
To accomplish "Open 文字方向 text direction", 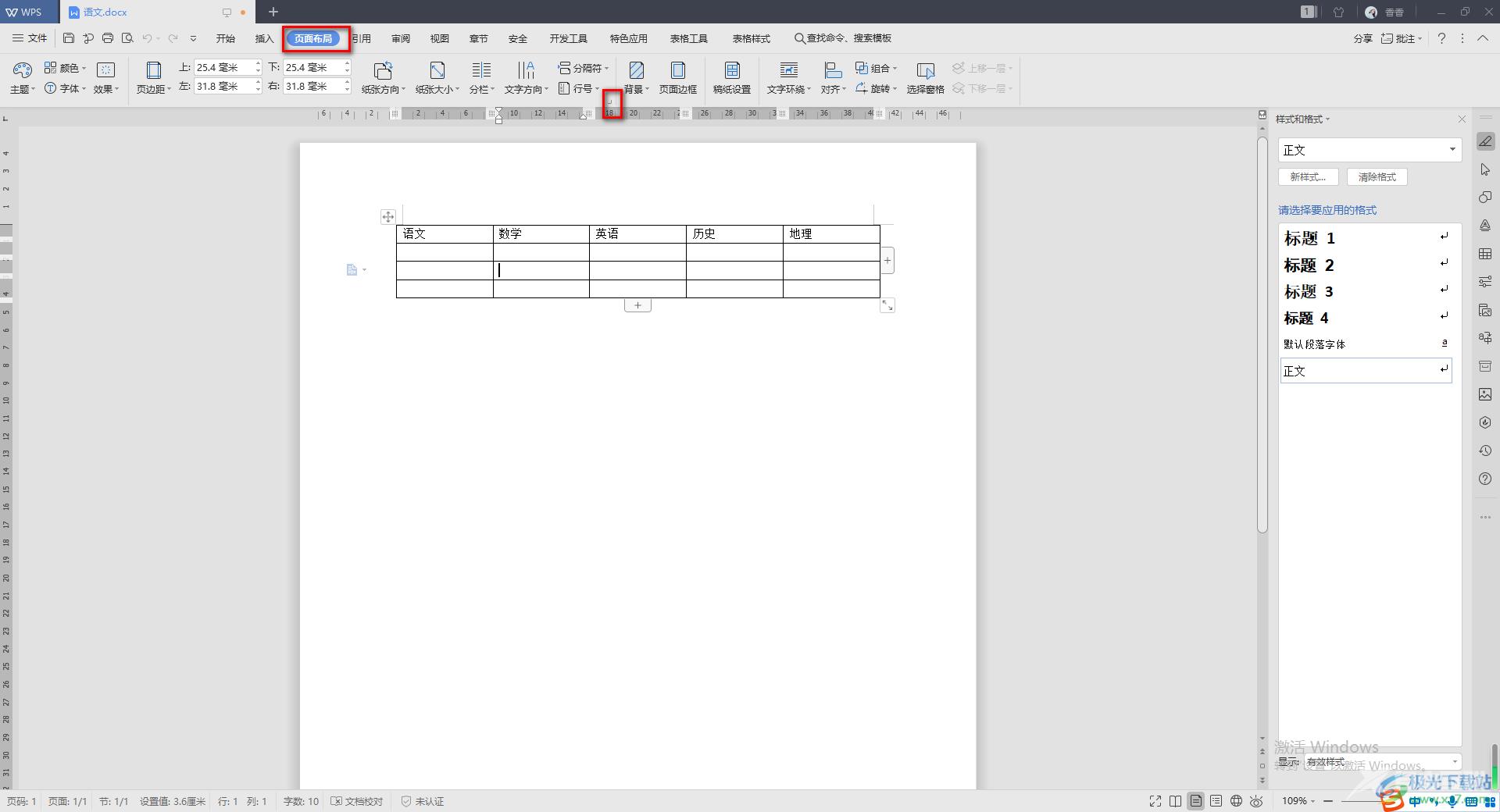I will click(526, 78).
